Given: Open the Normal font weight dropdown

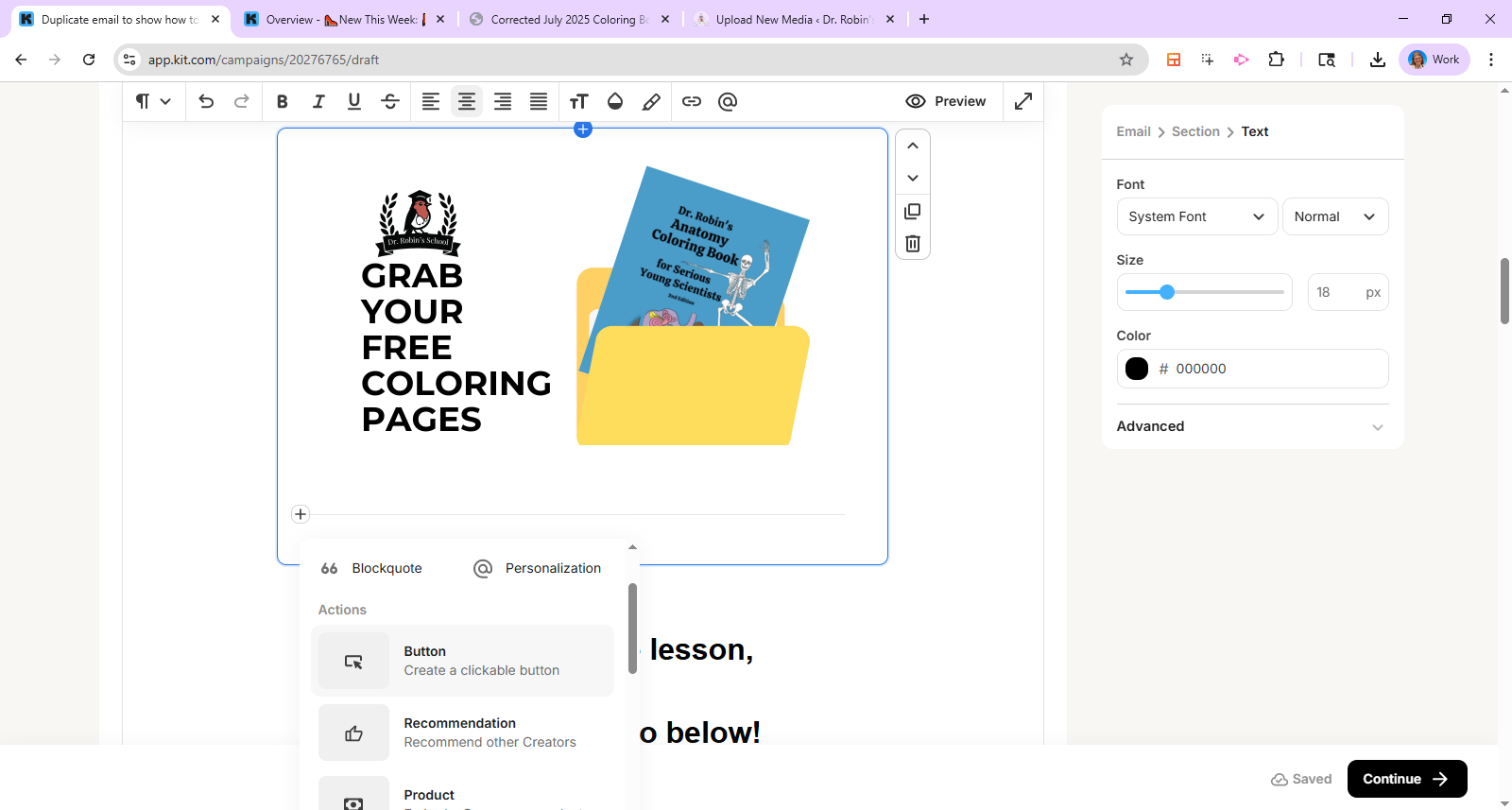Looking at the screenshot, I should (x=1334, y=216).
